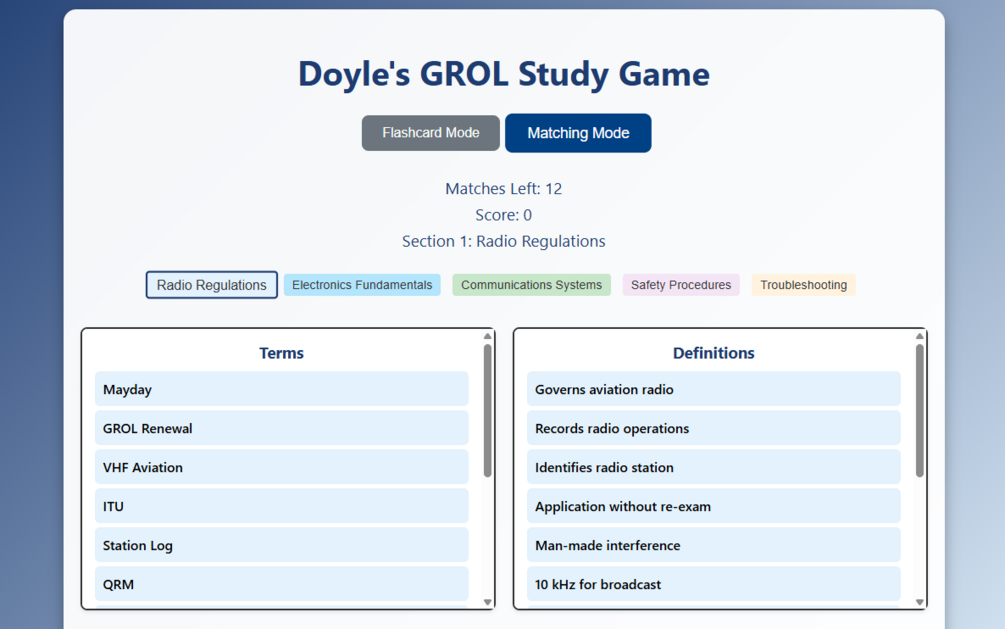The width and height of the screenshot is (1005, 629).
Task: Click the Definitions list scroll-up arrow
Action: pyautogui.click(x=920, y=336)
